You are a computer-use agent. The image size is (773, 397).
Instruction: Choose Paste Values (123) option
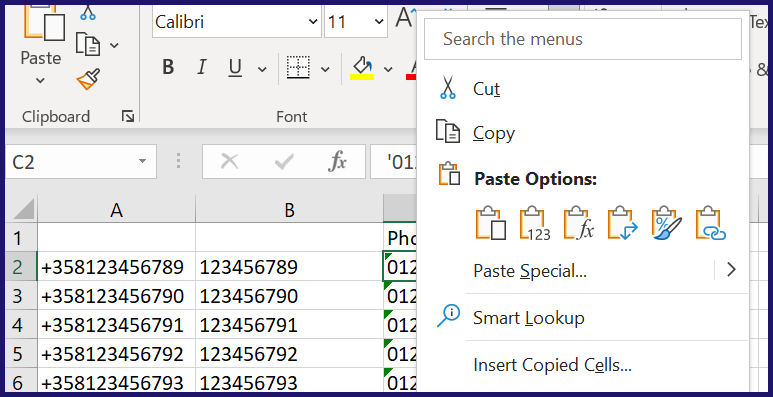click(535, 224)
